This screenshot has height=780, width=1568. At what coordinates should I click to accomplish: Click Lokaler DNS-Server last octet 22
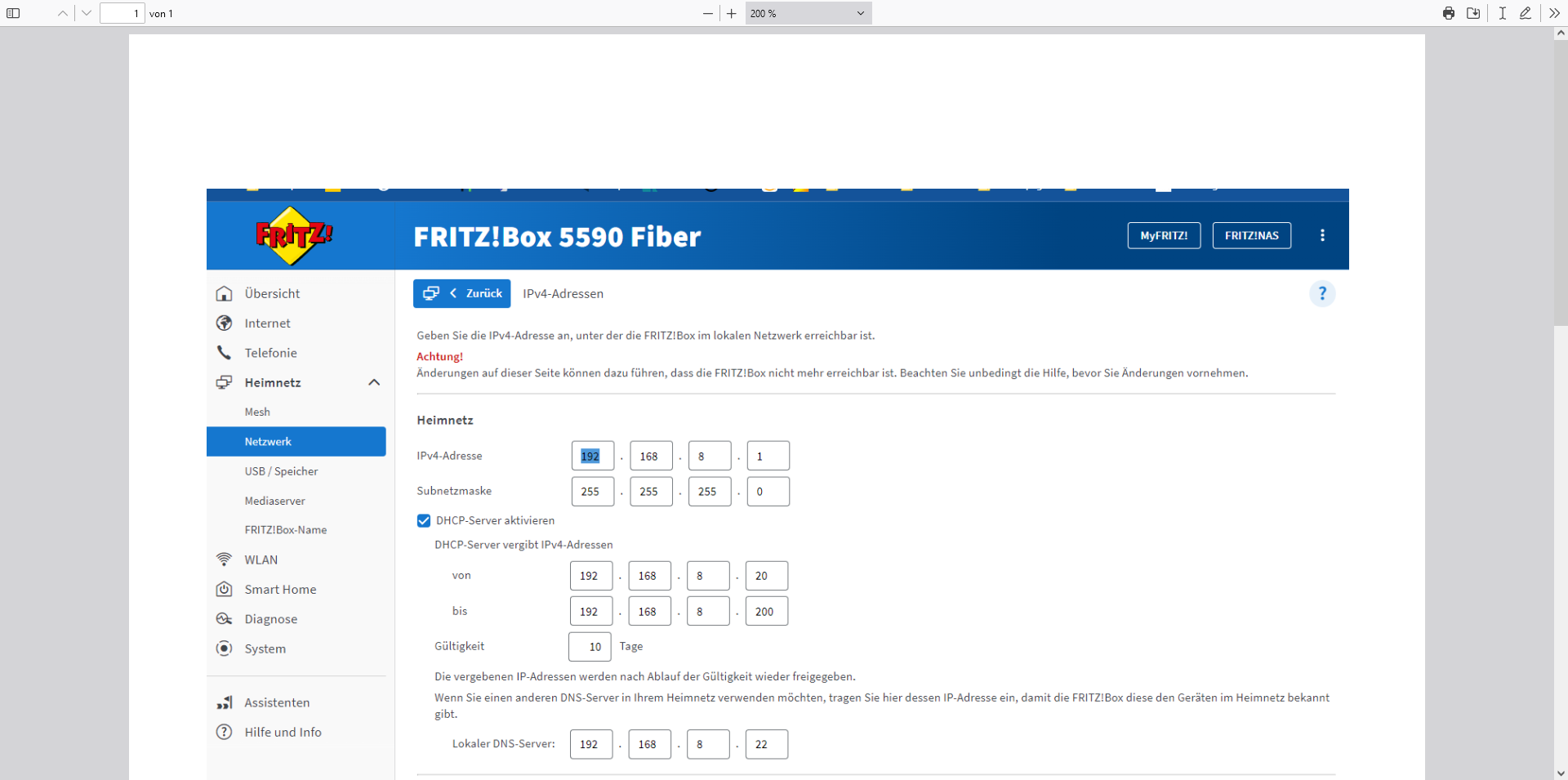point(767,744)
